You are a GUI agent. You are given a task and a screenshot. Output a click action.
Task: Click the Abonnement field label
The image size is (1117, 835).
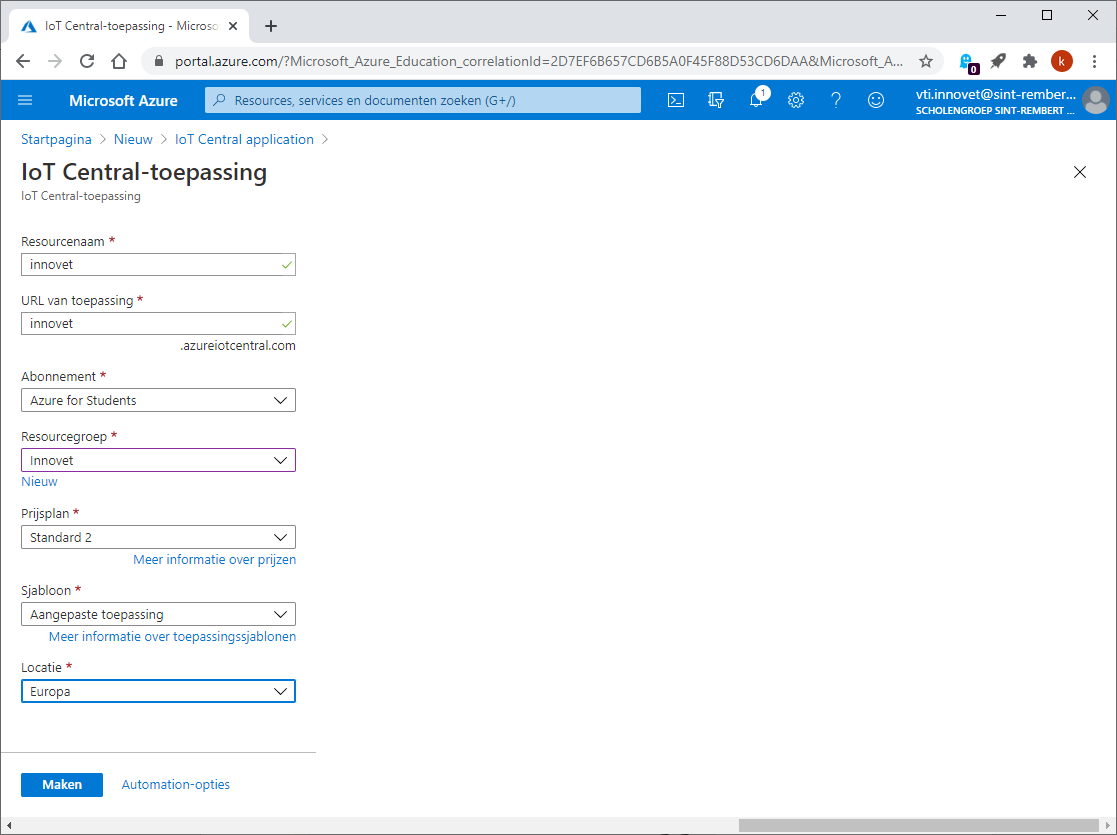pyautogui.click(x=58, y=376)
